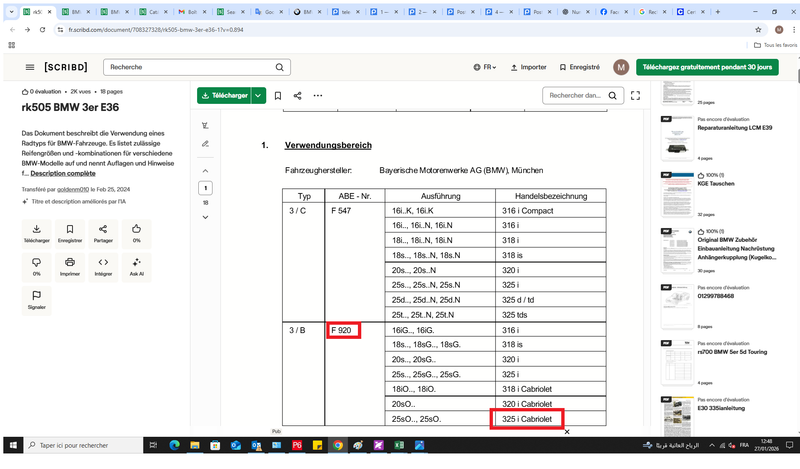Open the Description complète link
800x469 pixels.
point(63,174)
